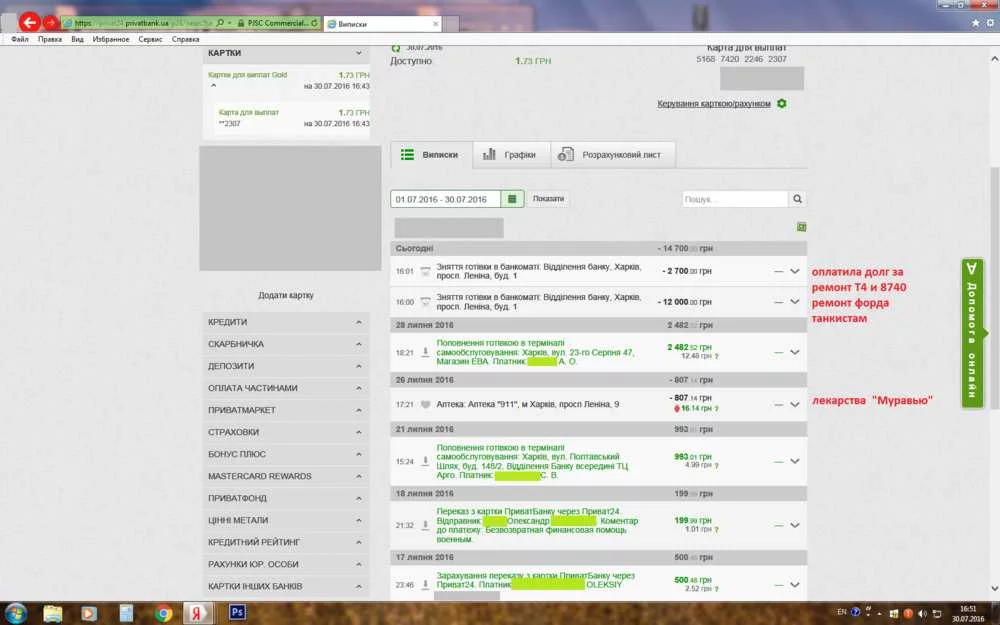Expand the ДЕПОЗИТИ sidebar section
This screenshot has width=1000, height=625.
tap(286, 366)
